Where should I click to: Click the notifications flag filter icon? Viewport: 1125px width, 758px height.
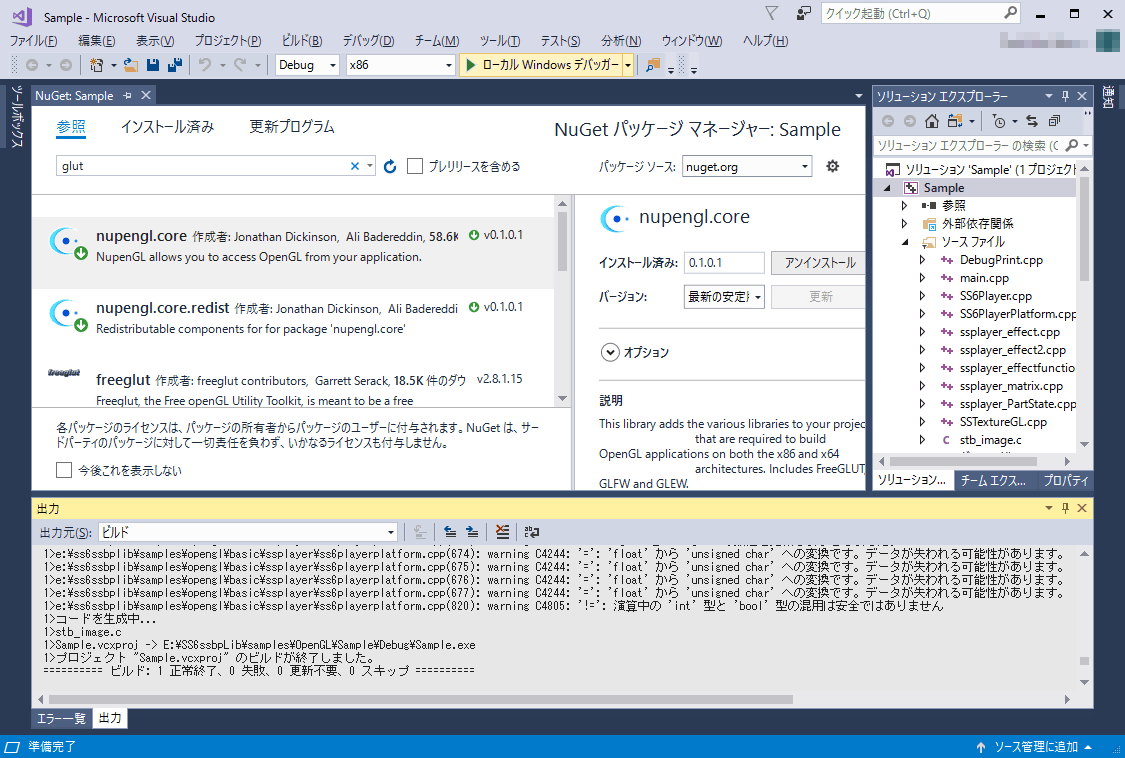coord(771,14)
